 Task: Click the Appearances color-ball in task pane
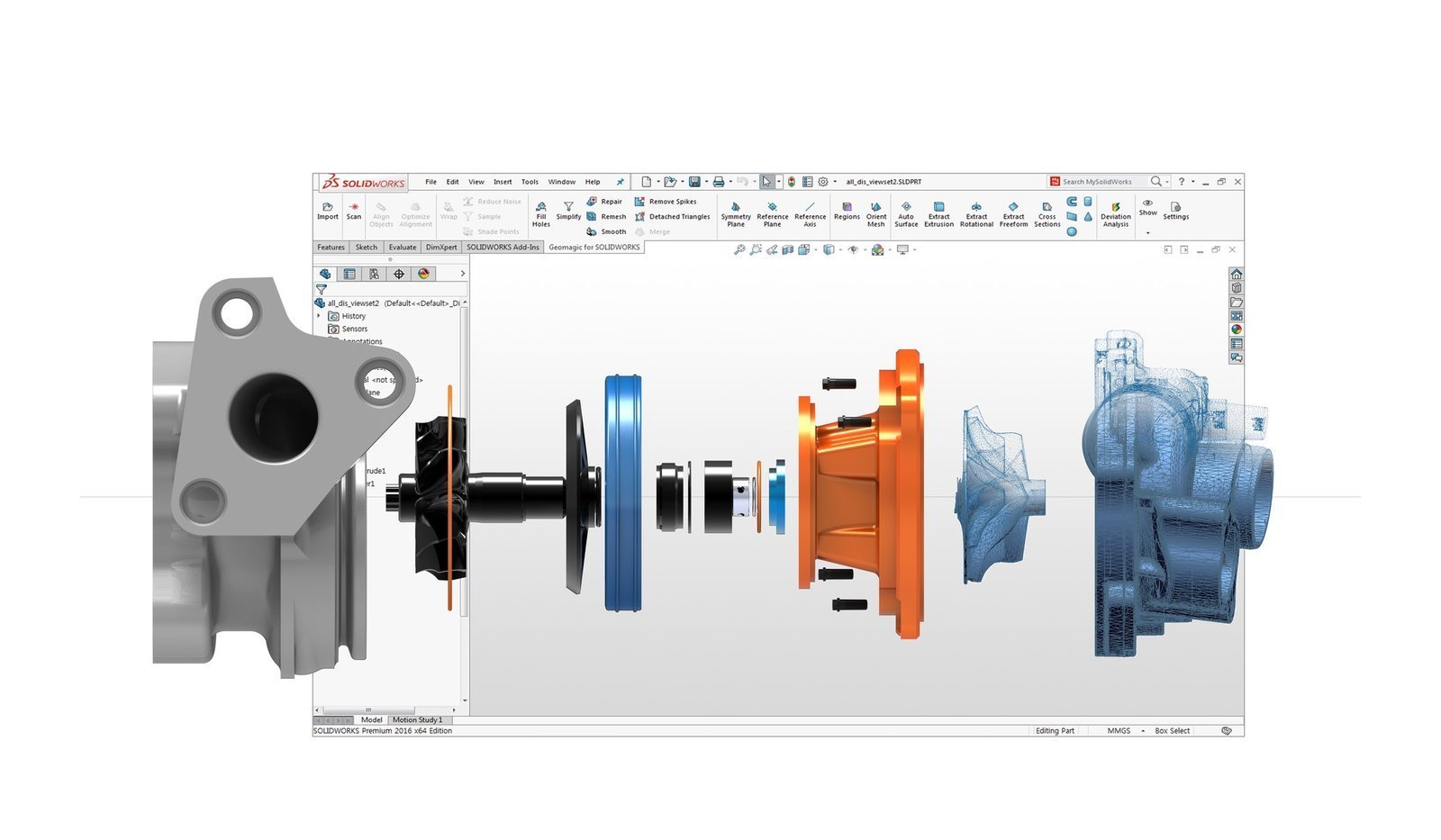pos(1237,330)
